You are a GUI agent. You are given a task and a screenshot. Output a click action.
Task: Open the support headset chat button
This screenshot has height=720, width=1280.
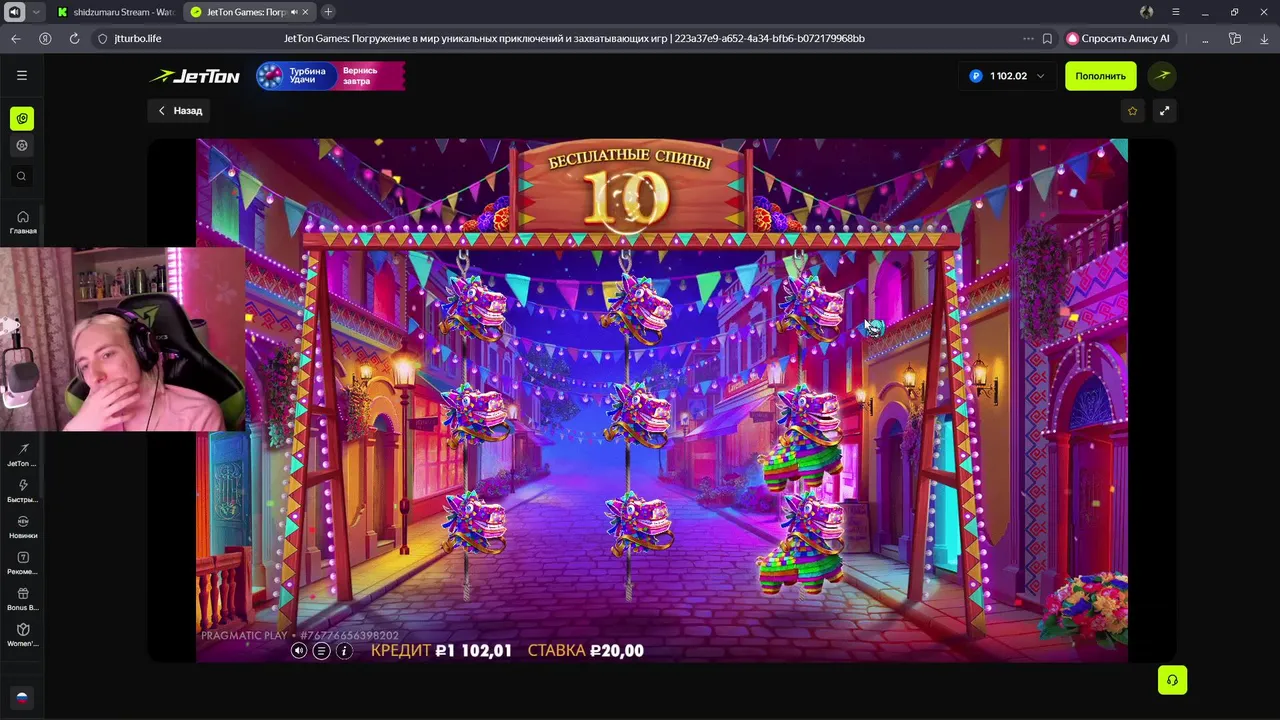click(x=1172, y=680)
